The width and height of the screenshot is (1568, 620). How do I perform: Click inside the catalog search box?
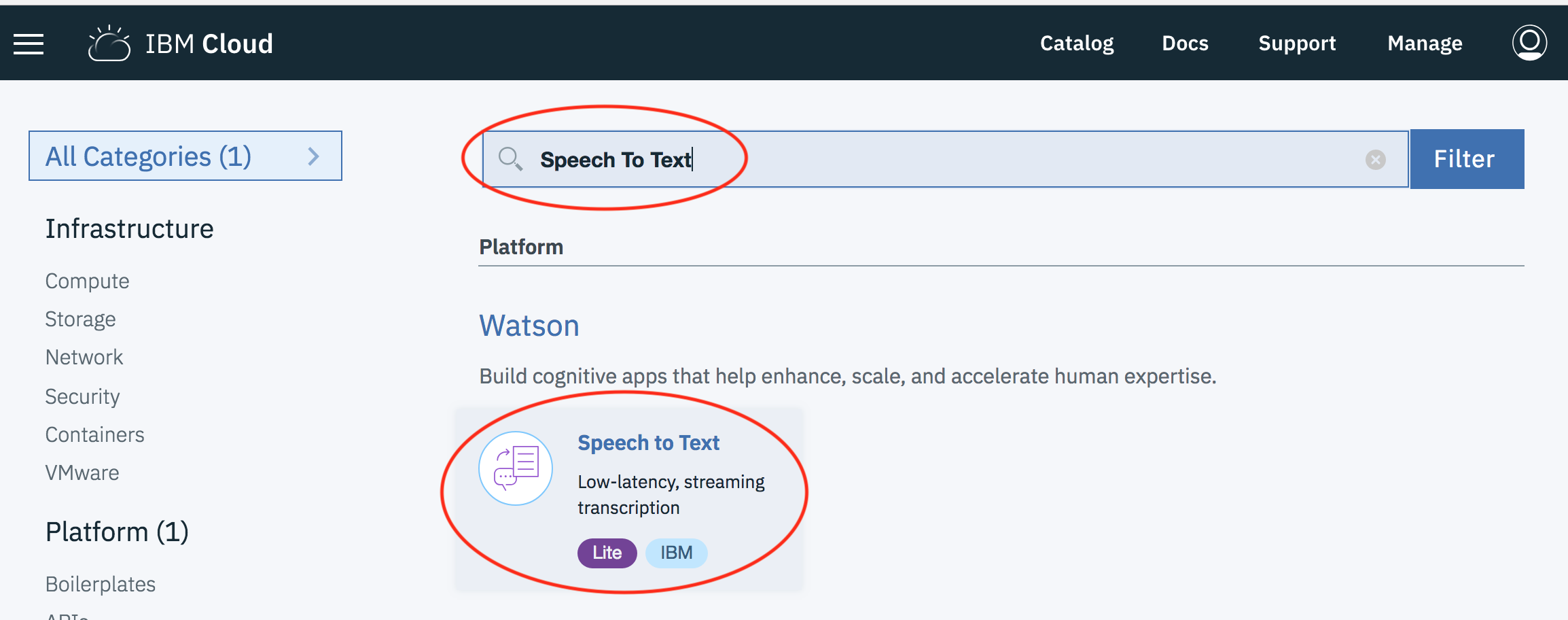(x=951, y=159)
